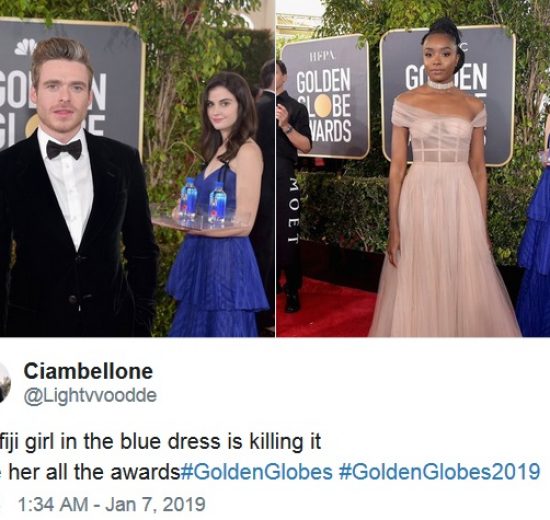Click the HFPA Golden Globe Awards sign
This screenshot has height=520, width=550.
(x=325, y=96)
